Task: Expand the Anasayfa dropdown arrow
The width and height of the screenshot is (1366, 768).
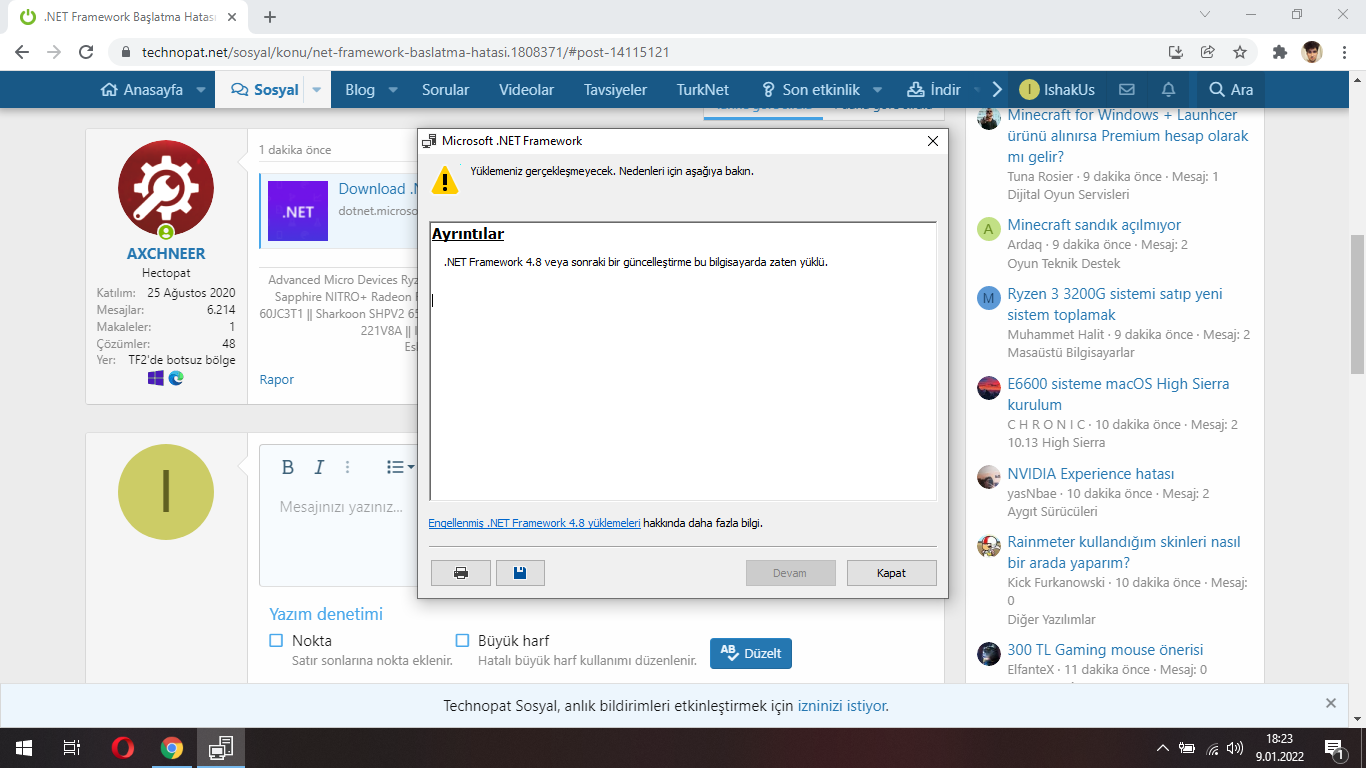Action: click(201, 90)
